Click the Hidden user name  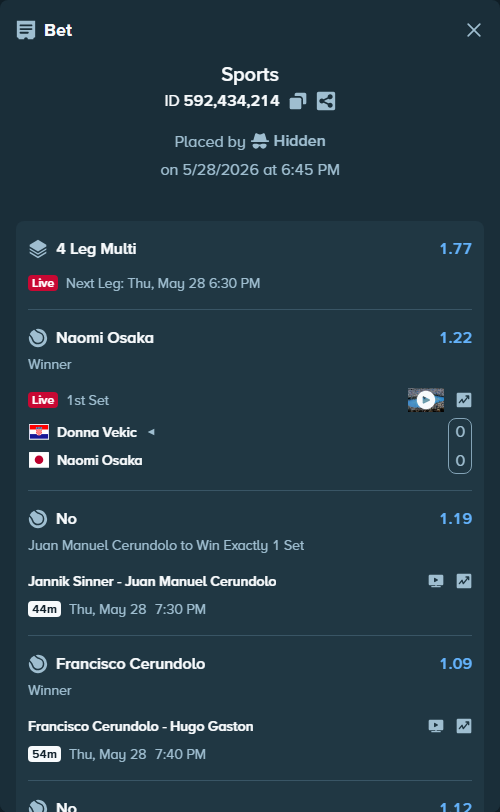point(299,141)
